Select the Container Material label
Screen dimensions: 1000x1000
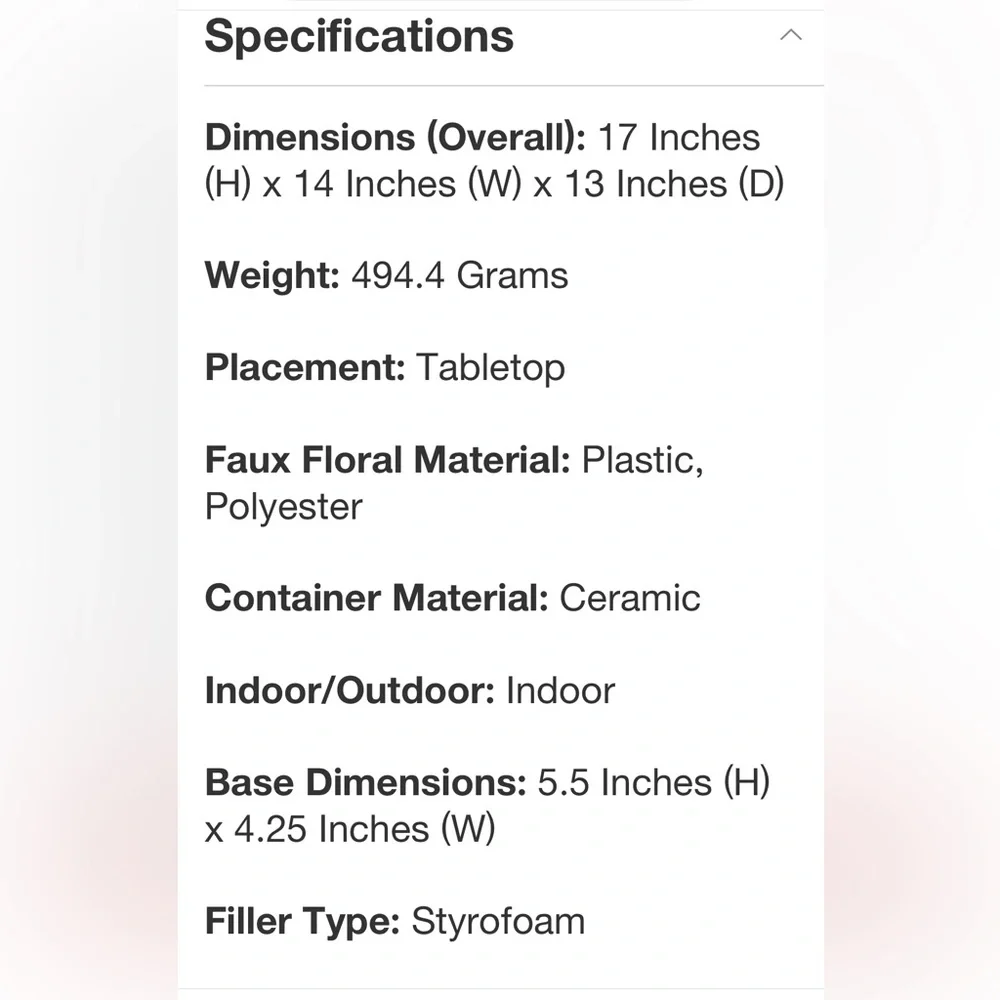pyautogui.click(x=377, y=598)
